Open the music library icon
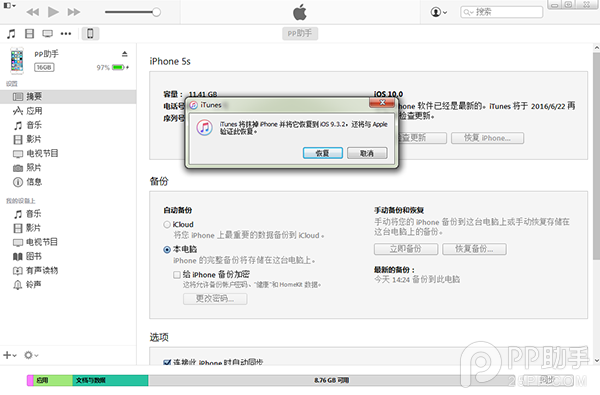600x395 pixels. pyautogui.click(x=11, y=34)
